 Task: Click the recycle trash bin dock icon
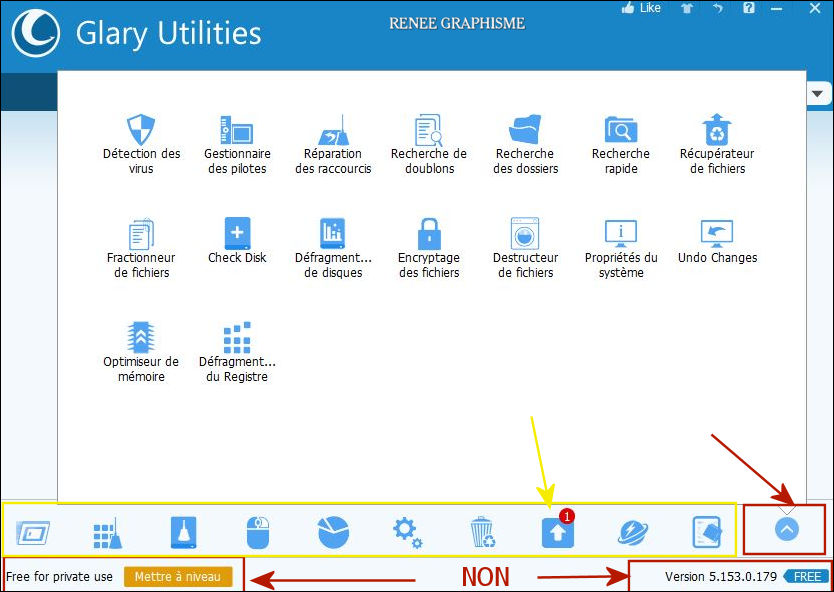point(482,532)
